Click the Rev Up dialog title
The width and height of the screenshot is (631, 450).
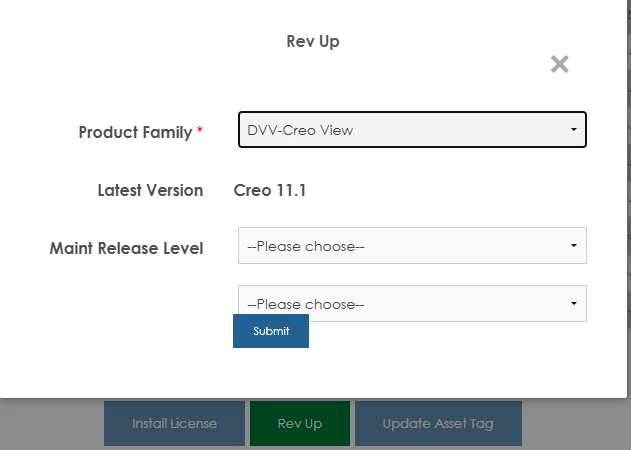point(313,41)
